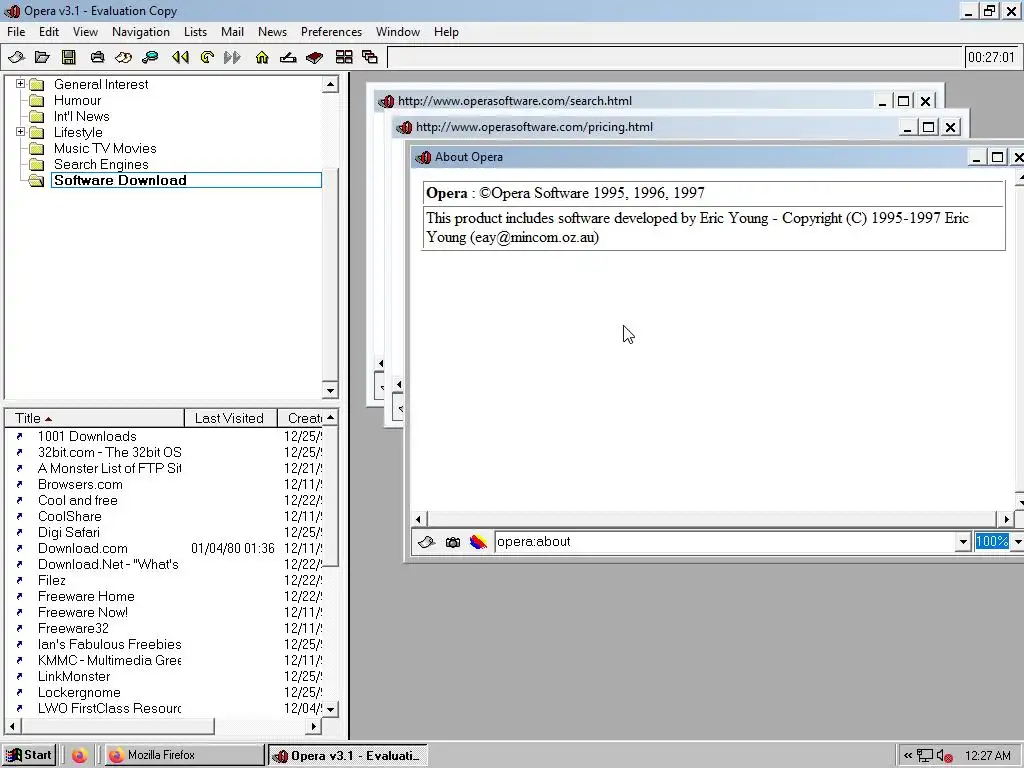Sort by the Last Visited column
The image size is (1024, 768).
click(x=231, y=418)
